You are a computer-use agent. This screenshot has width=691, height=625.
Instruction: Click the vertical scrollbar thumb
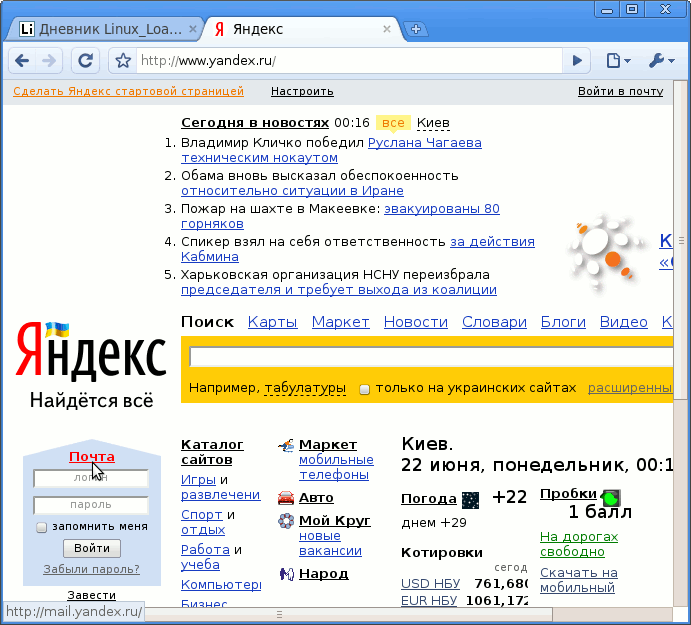click(681, 241)
